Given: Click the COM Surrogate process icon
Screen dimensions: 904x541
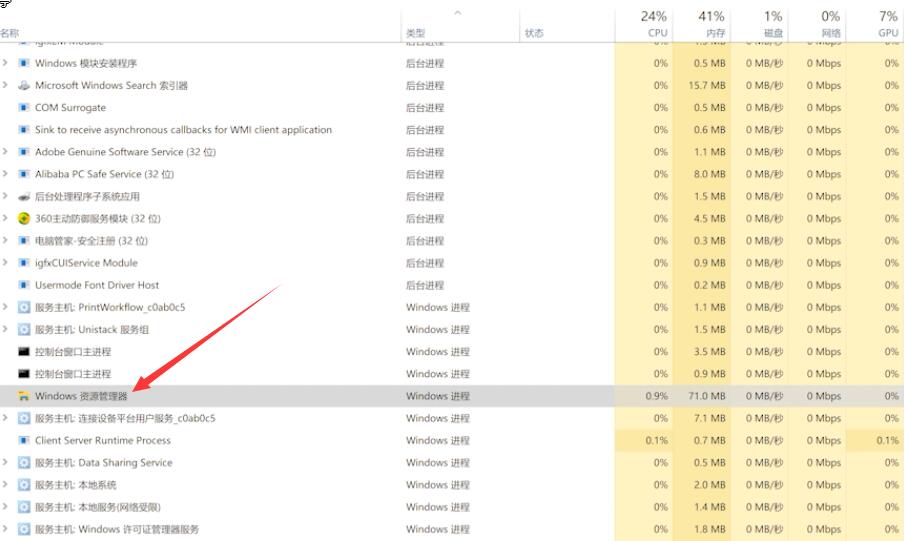Looking at the screenshot, I should click(x=24, y=107).
